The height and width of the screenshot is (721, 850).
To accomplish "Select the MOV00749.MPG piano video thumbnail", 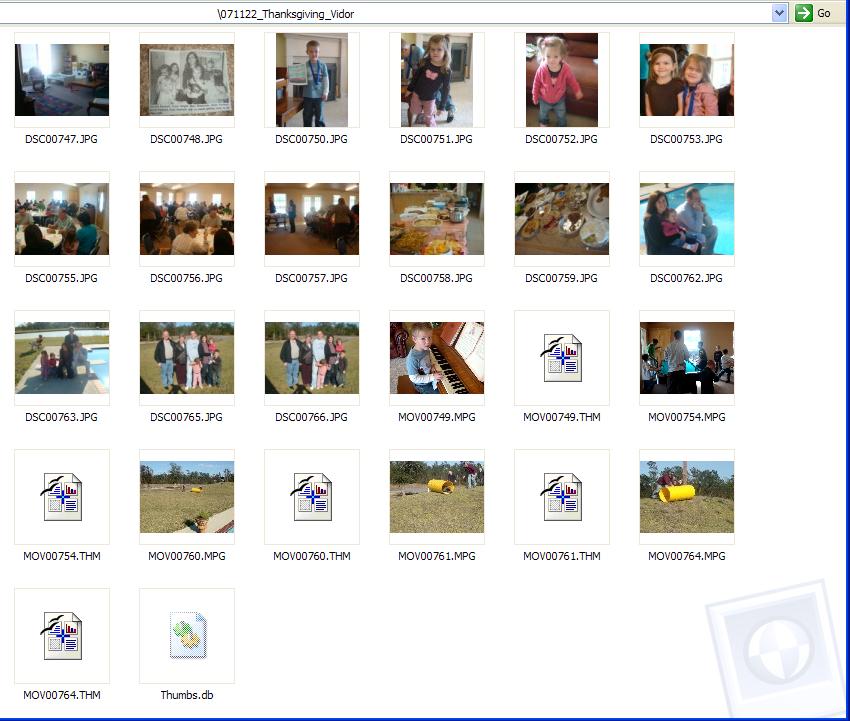I will click(437, 358).
